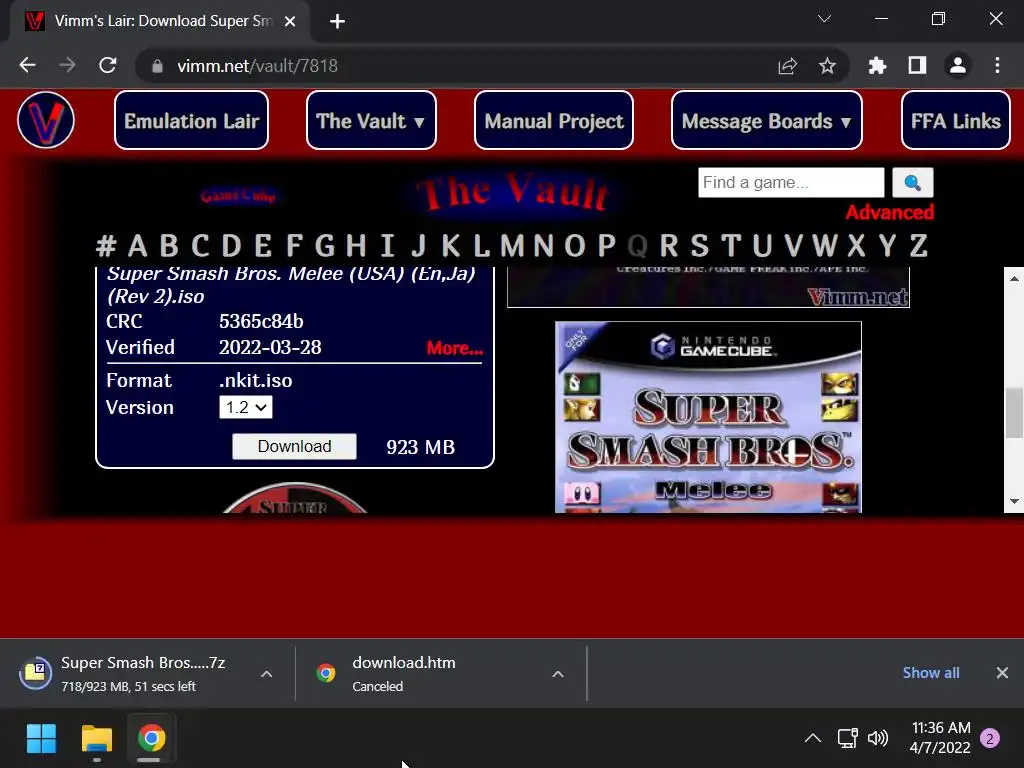1024x768 pixels.
Task: Reload the current page
Action: point(108,65)
